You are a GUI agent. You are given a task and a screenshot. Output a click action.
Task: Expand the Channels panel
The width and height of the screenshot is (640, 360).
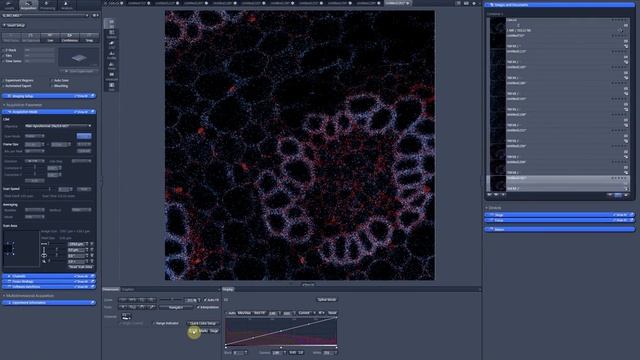click(49, 276)
